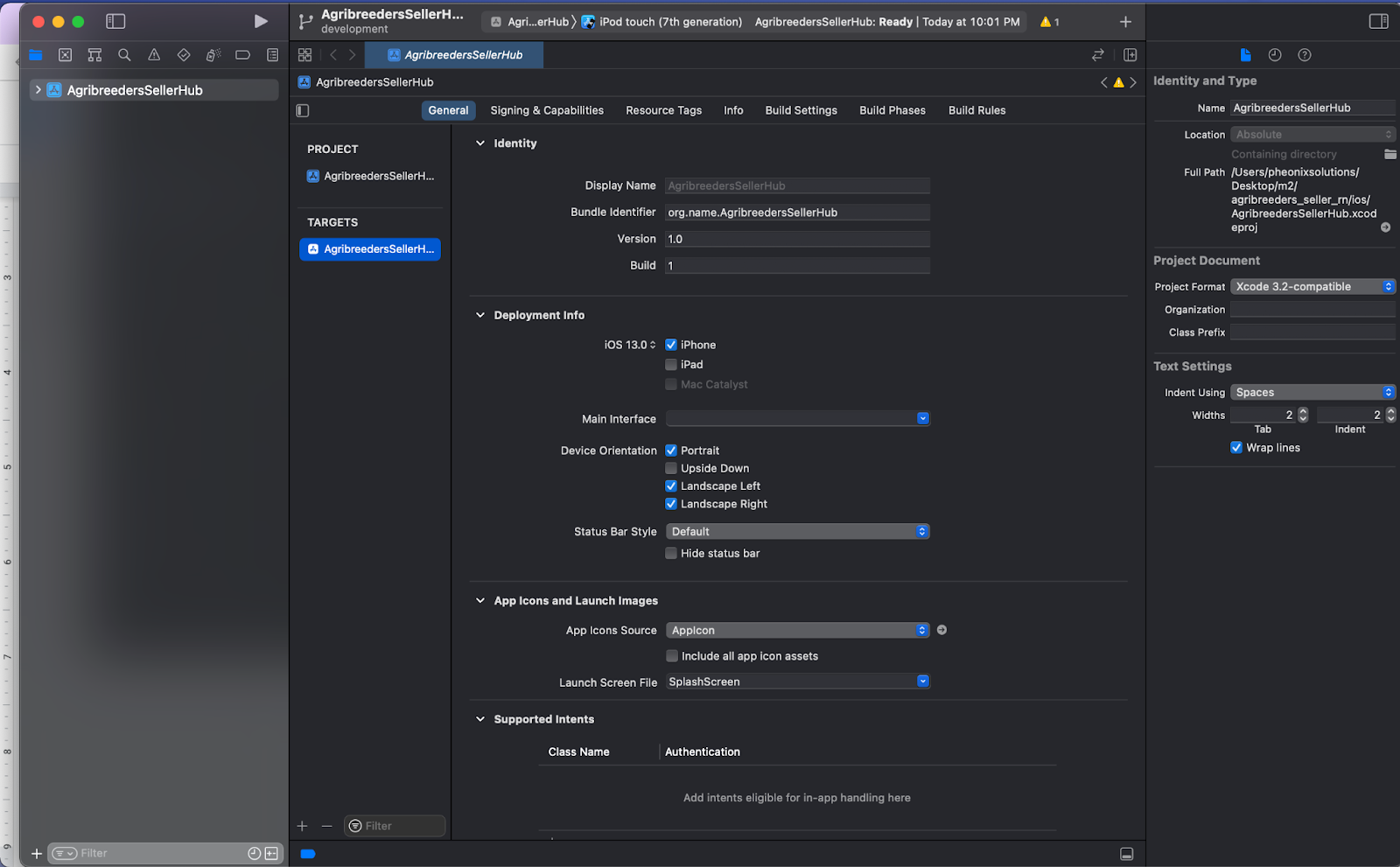The image size is (1400, 867).
Task: Switch to Build Rules tab
Action: coord(976,110)
